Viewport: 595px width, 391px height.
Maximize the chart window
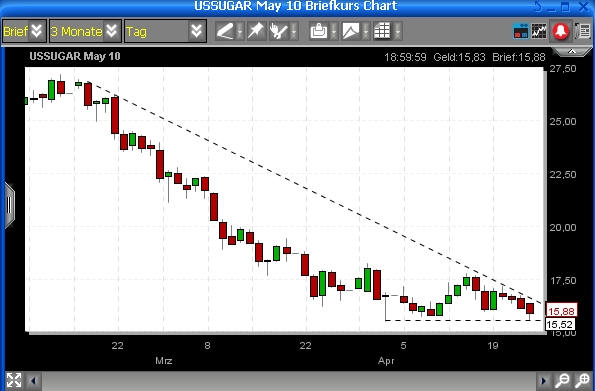[566, 6]
